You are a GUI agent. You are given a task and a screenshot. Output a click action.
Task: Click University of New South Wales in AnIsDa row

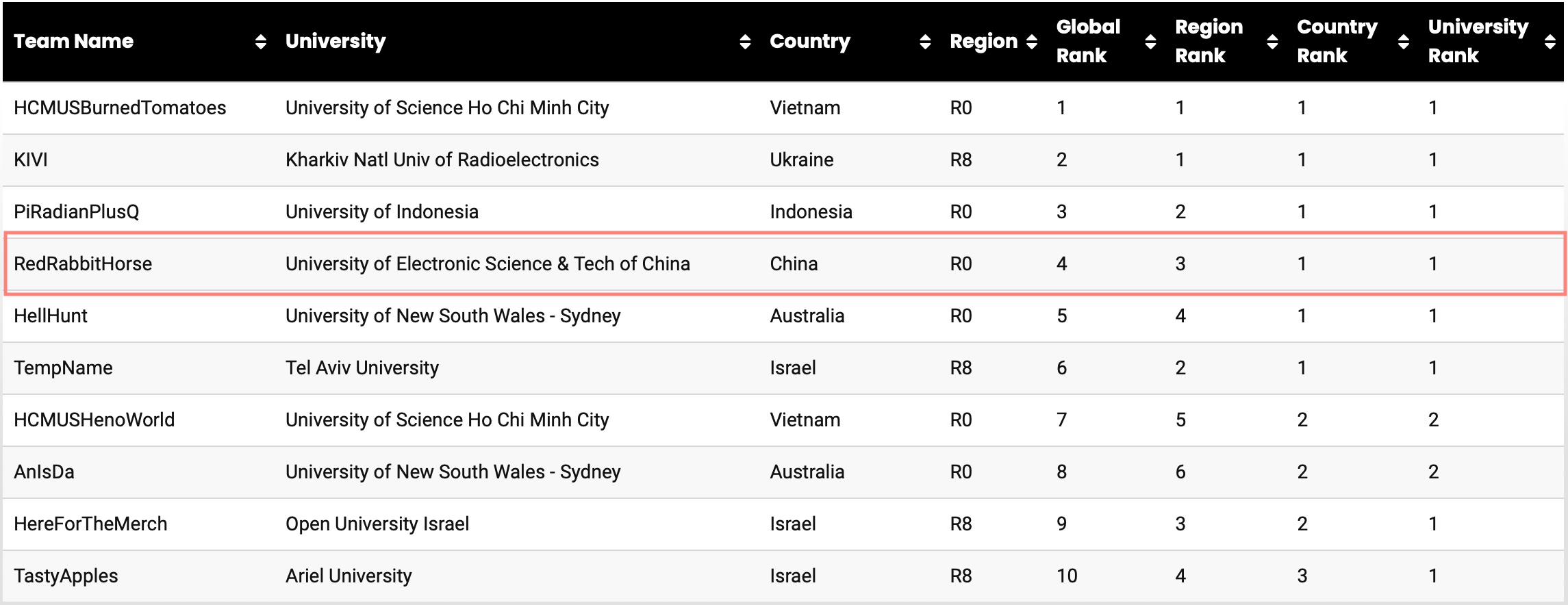tap(453, 472)
